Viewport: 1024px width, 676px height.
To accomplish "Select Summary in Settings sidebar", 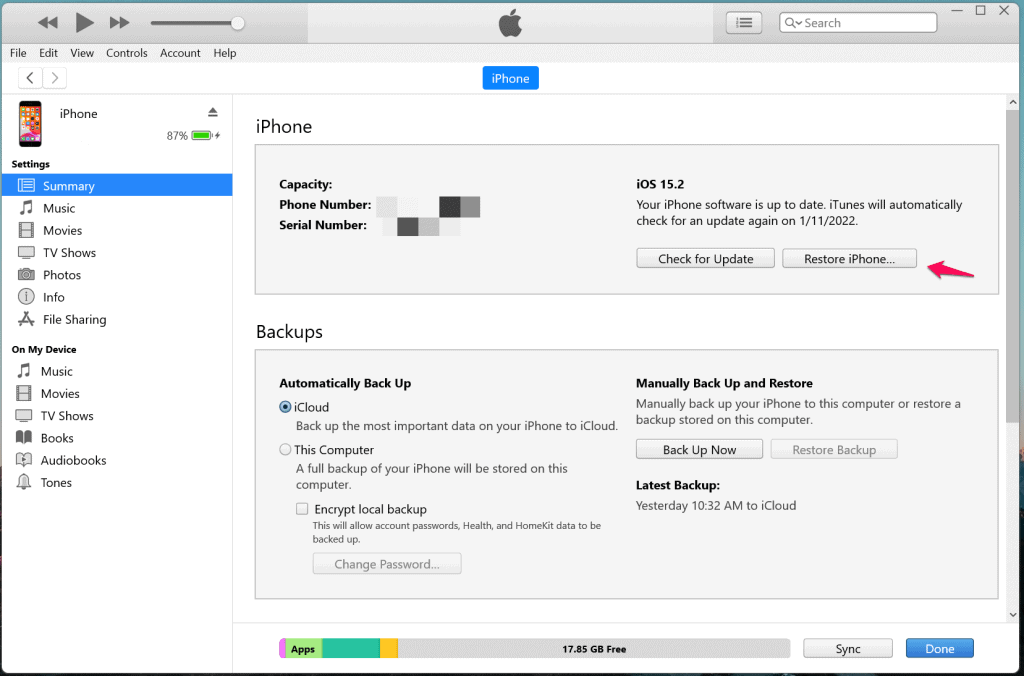I will (x=117, y=185).
